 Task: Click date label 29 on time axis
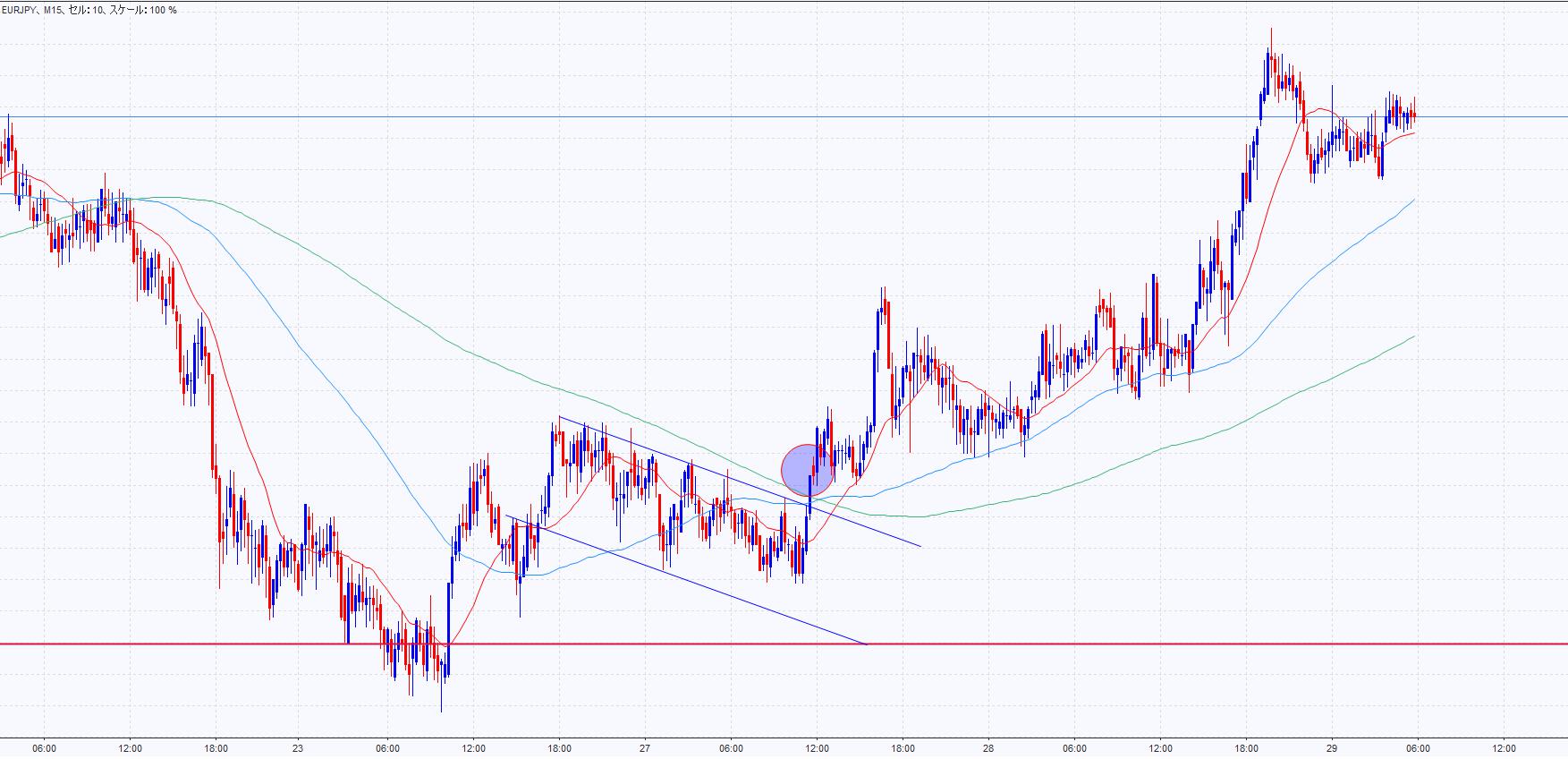tap(1332, 748)
